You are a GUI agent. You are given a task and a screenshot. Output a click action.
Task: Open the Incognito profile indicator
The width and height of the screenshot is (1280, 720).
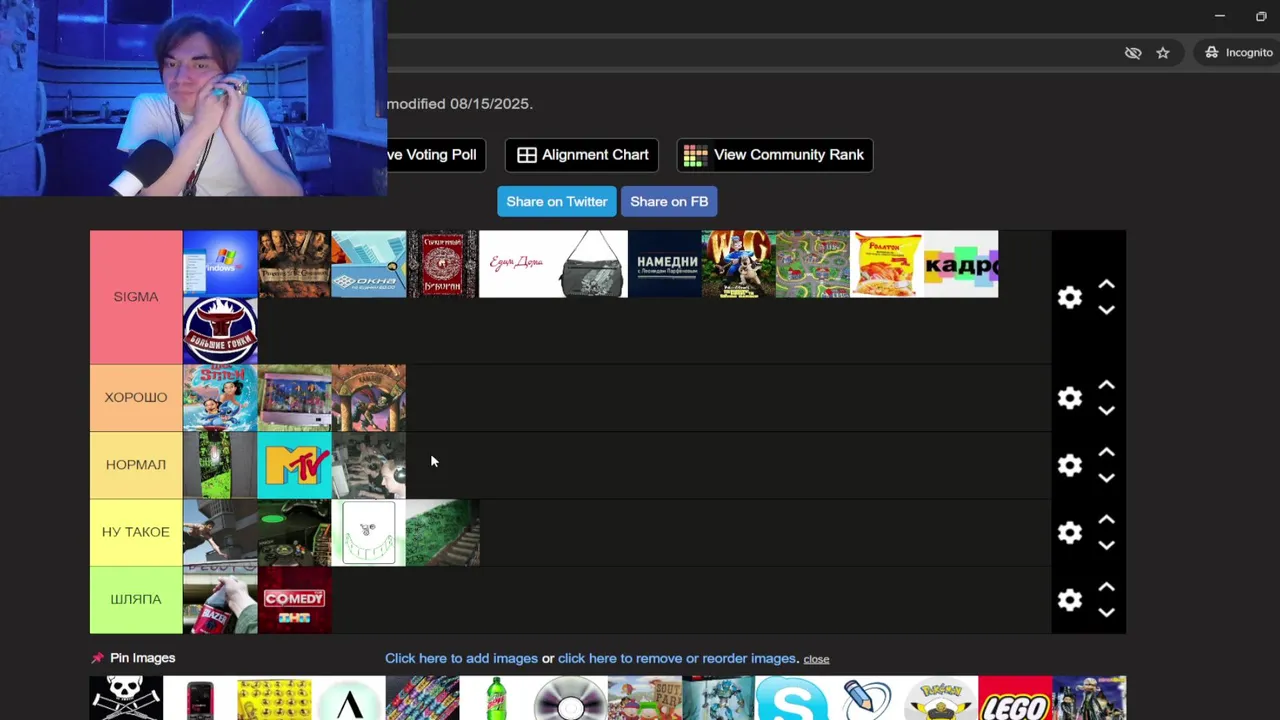(1238, 52)
